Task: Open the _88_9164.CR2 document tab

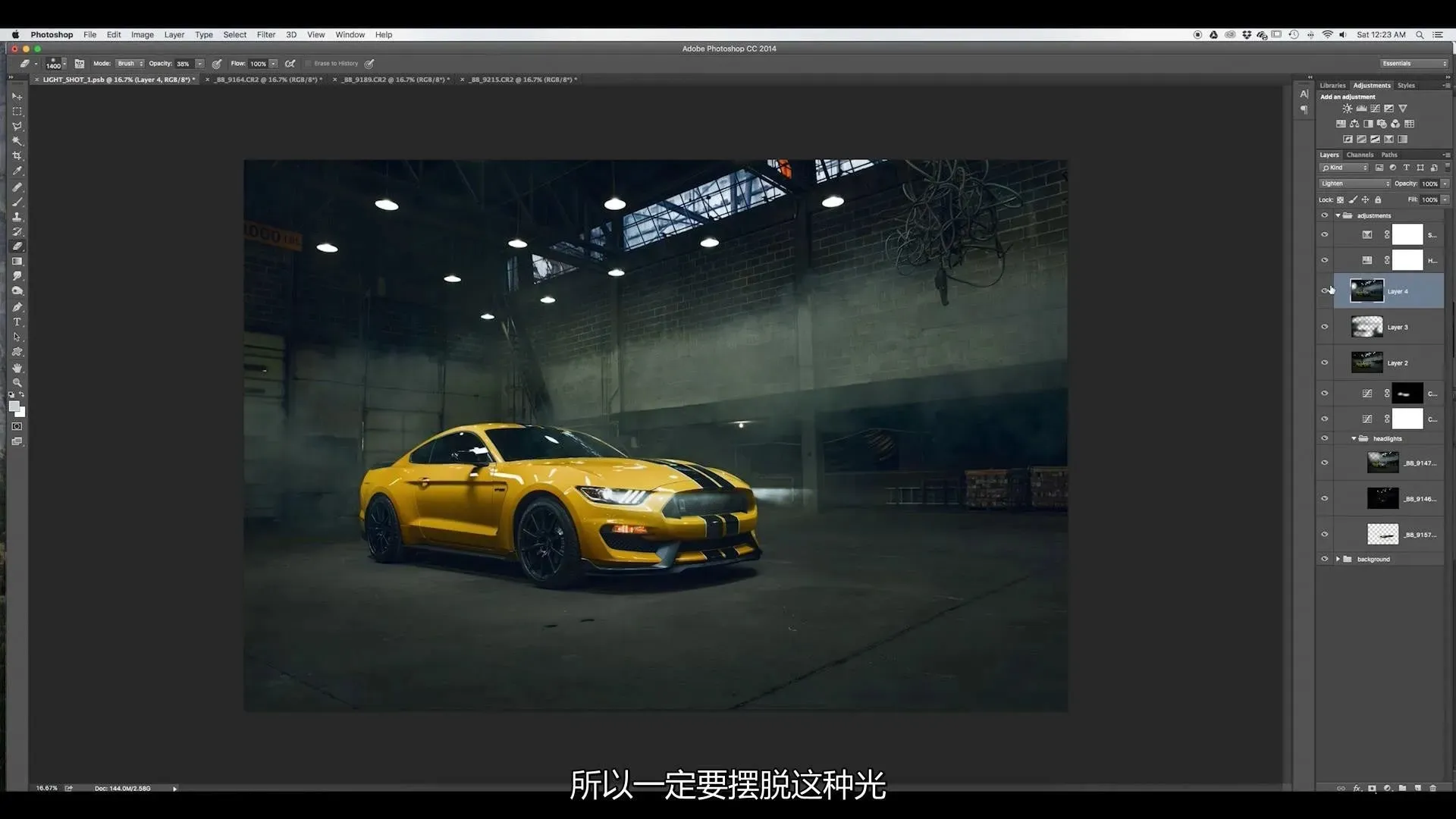Action: click(268, 80)
